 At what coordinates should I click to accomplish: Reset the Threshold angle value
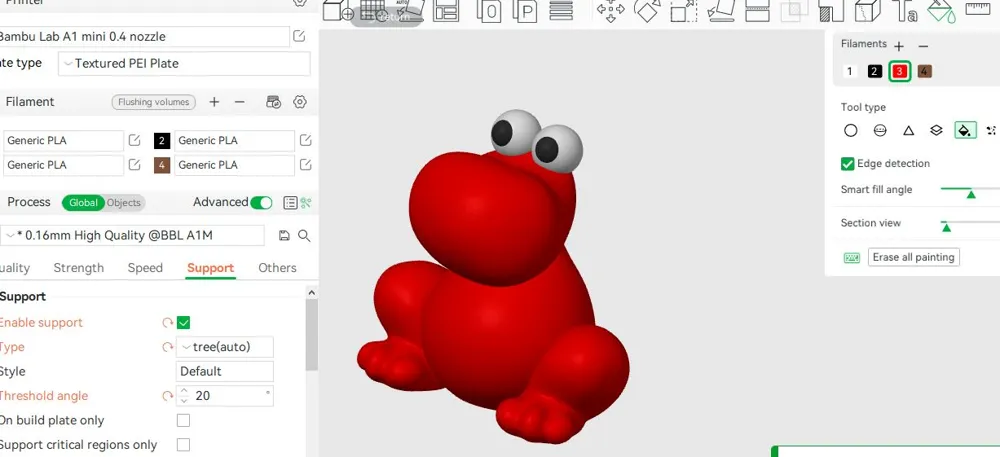click(168, 396)
